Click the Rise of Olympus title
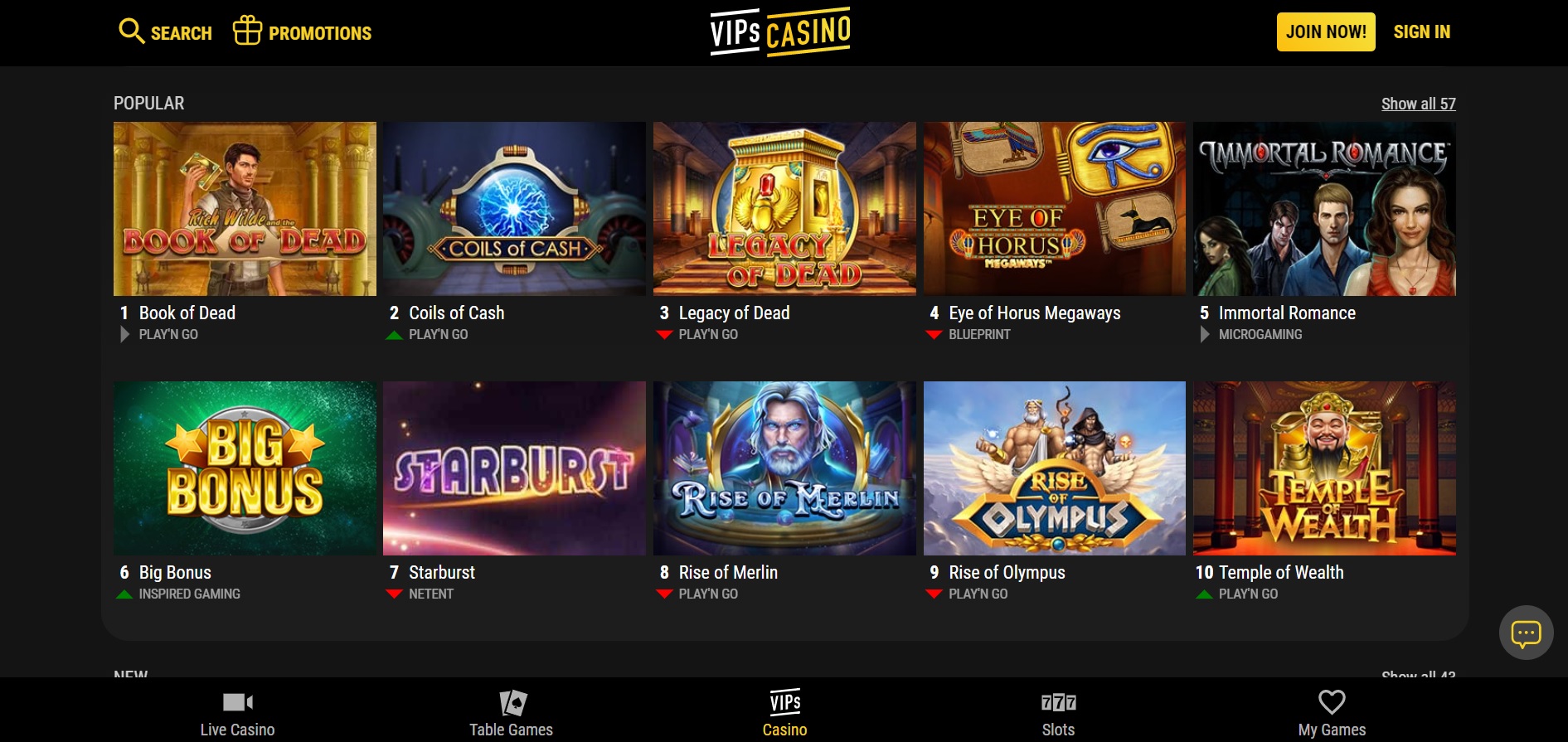This screenshot has height=742, width=1568. pos(1007,572)
